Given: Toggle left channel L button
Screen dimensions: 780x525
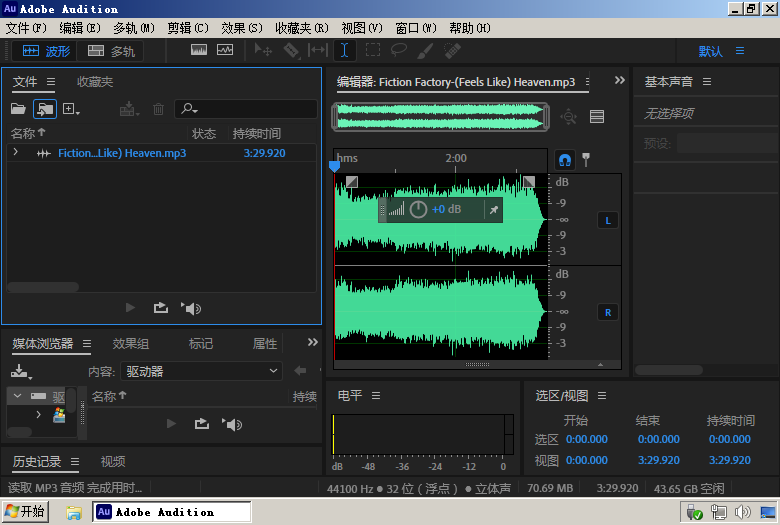Looking at the screenshot, I should tap(608, 220).
